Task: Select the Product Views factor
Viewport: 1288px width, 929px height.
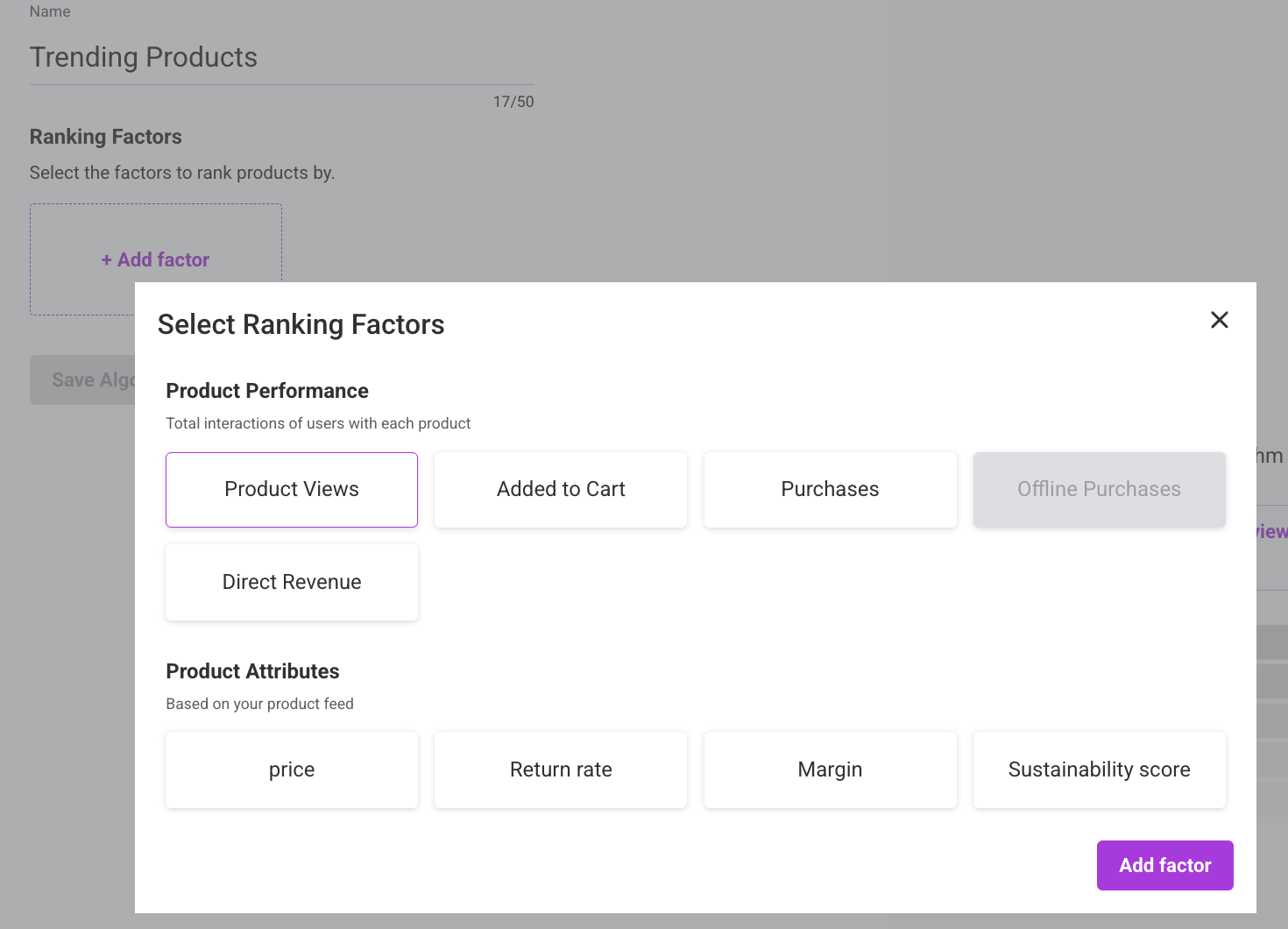Action: coord(292,489)
